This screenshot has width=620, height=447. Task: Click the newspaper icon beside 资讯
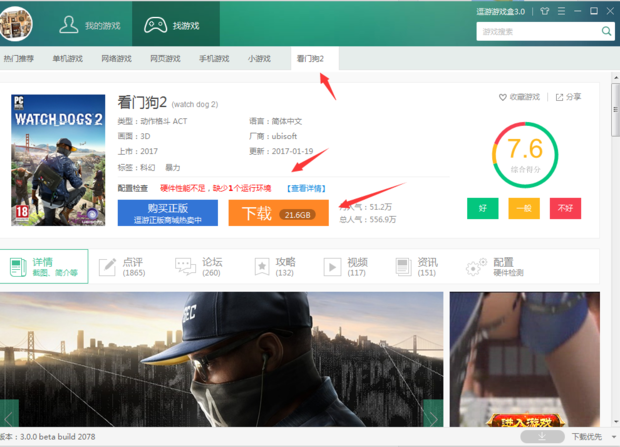[x=403, y=267]
